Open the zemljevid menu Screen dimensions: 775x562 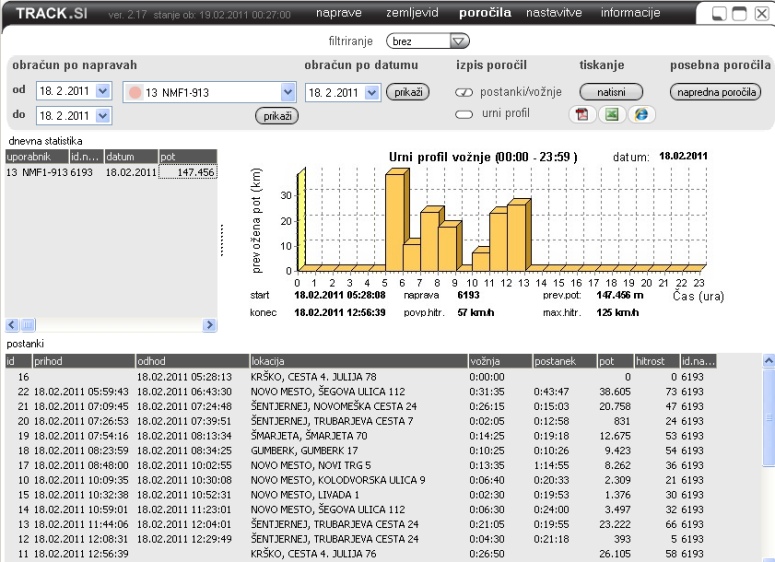(x=412, y=13)
